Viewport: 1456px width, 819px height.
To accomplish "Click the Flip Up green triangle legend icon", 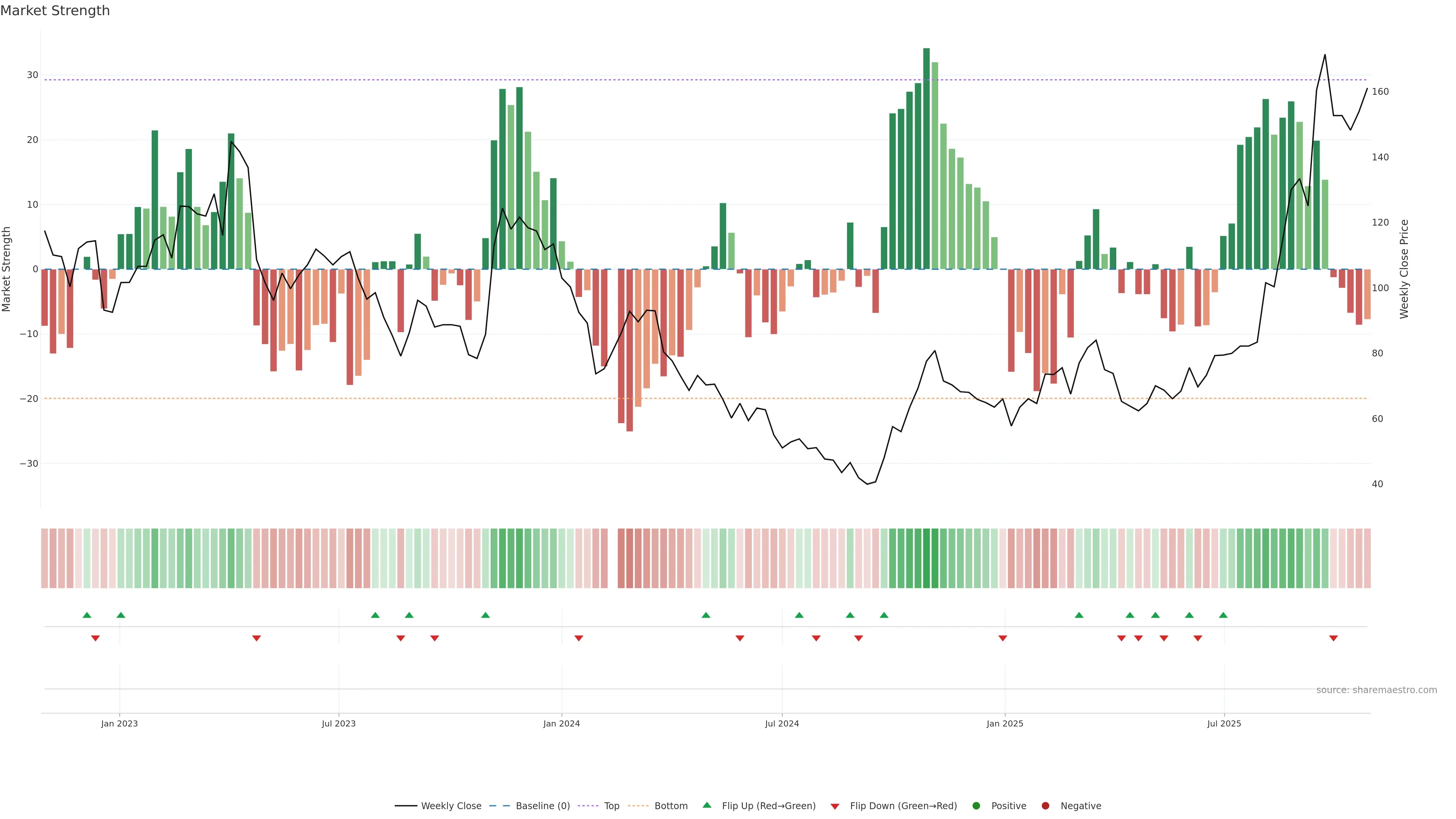I will (x=706, y=805).
